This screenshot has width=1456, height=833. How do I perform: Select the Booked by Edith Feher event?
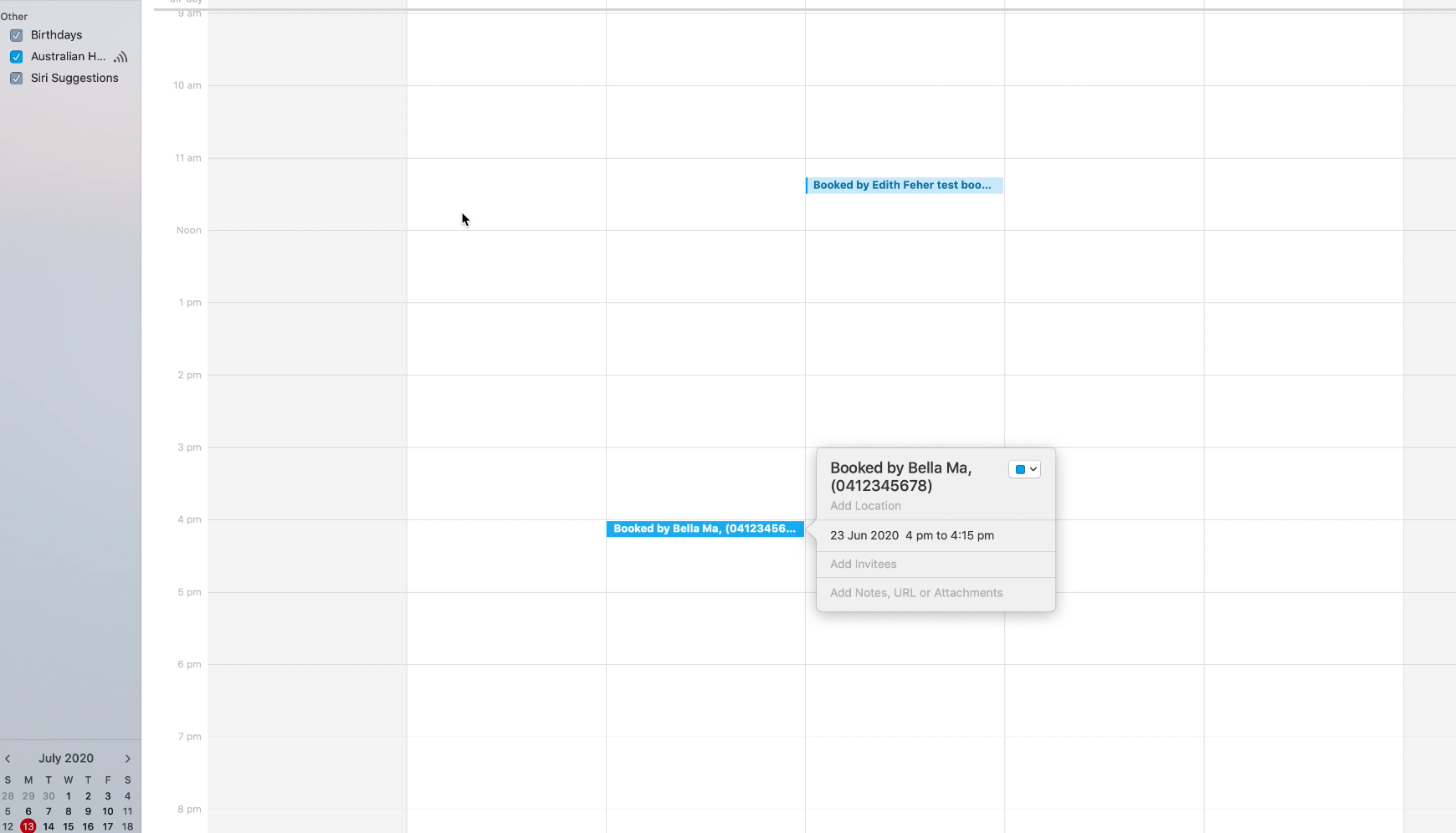tap(903, 186)
